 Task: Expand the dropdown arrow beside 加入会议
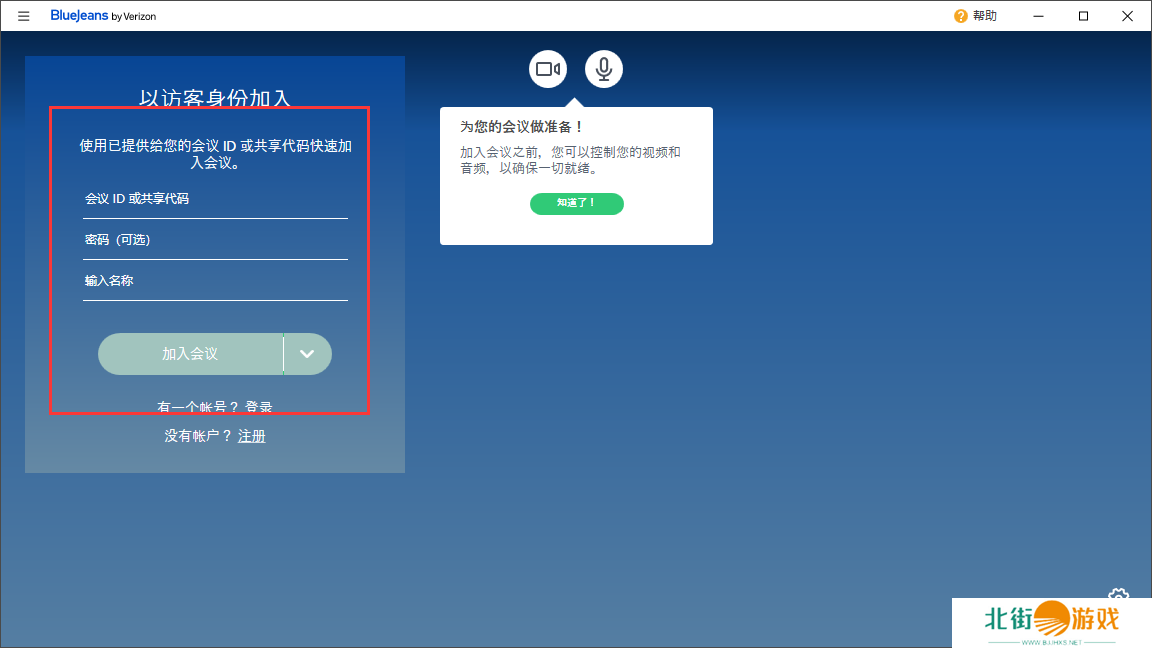click(308, 354)
